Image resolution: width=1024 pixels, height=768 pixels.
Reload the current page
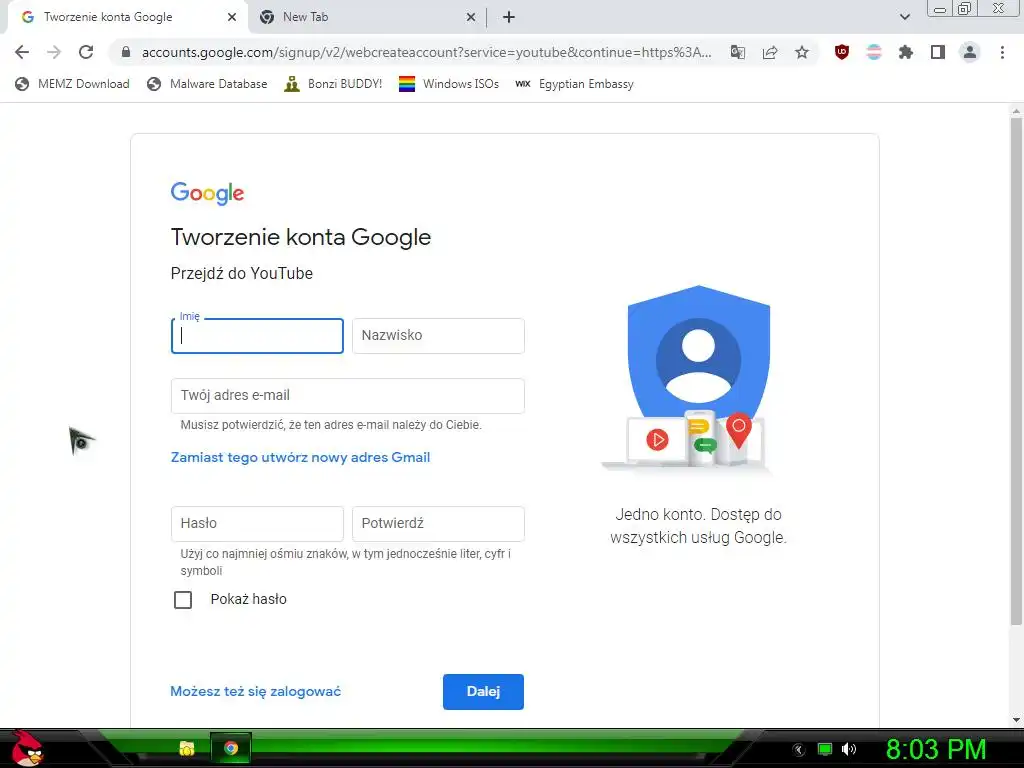86,52
